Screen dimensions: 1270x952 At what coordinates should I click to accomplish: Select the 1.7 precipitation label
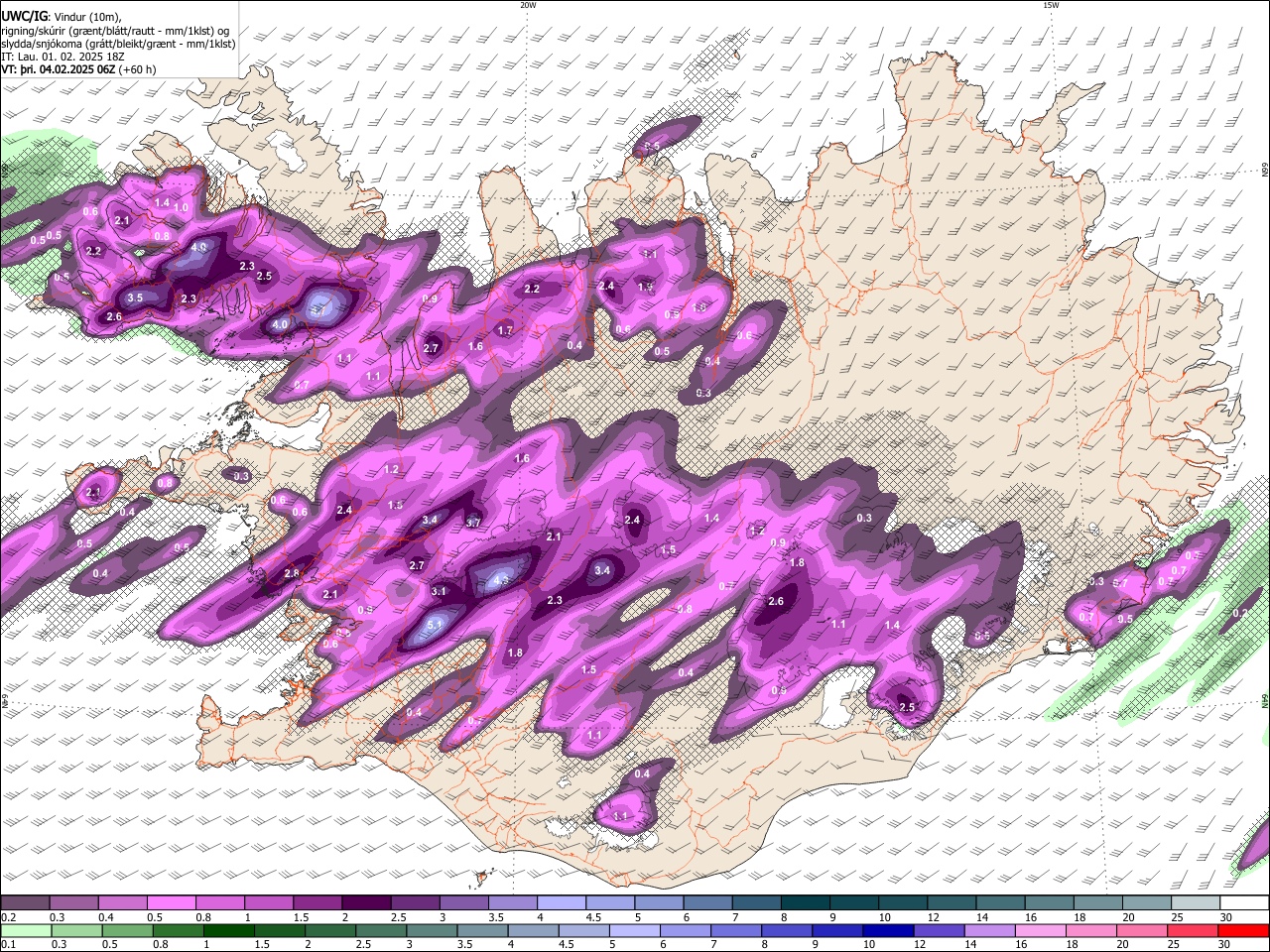click(505, 330)
